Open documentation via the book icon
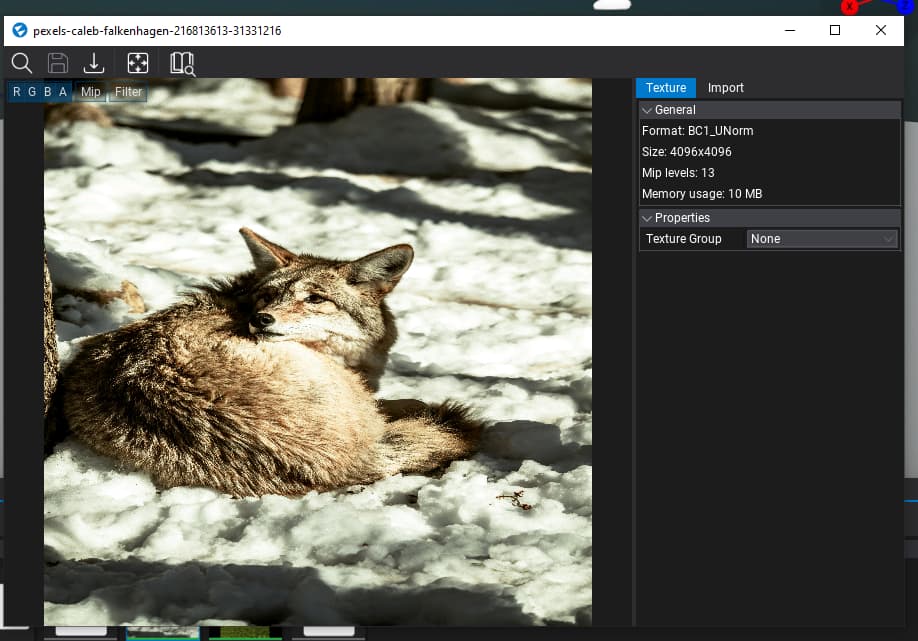The image size is (918, 641). click(182, 64)
